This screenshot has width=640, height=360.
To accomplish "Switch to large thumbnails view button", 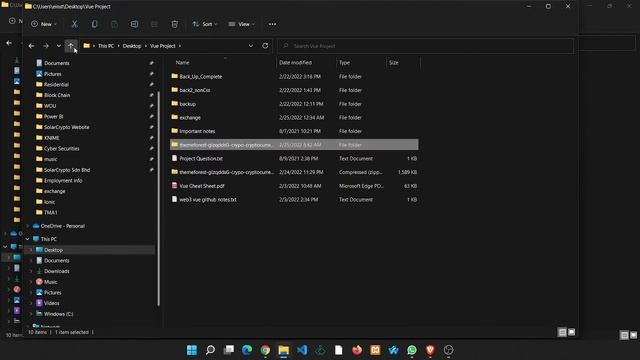I will (x=571, y=332).
